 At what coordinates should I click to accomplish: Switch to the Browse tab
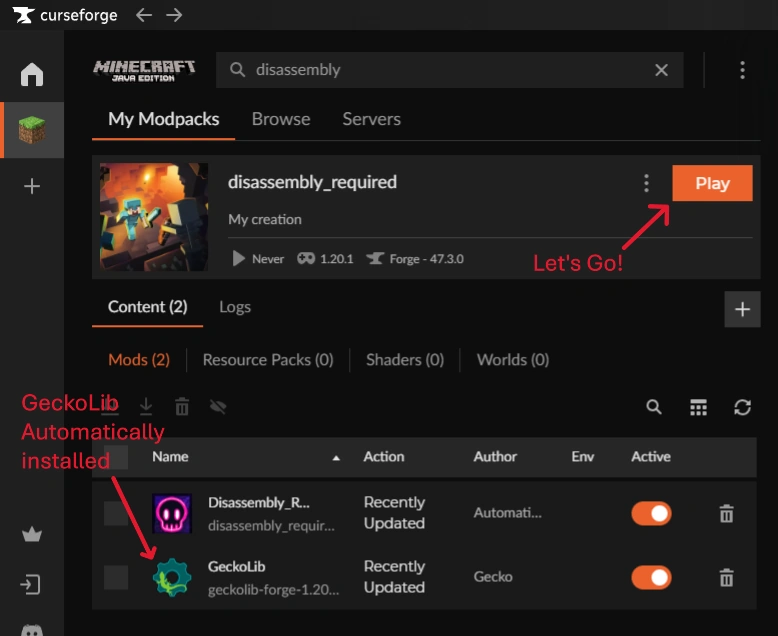[281, 119]
